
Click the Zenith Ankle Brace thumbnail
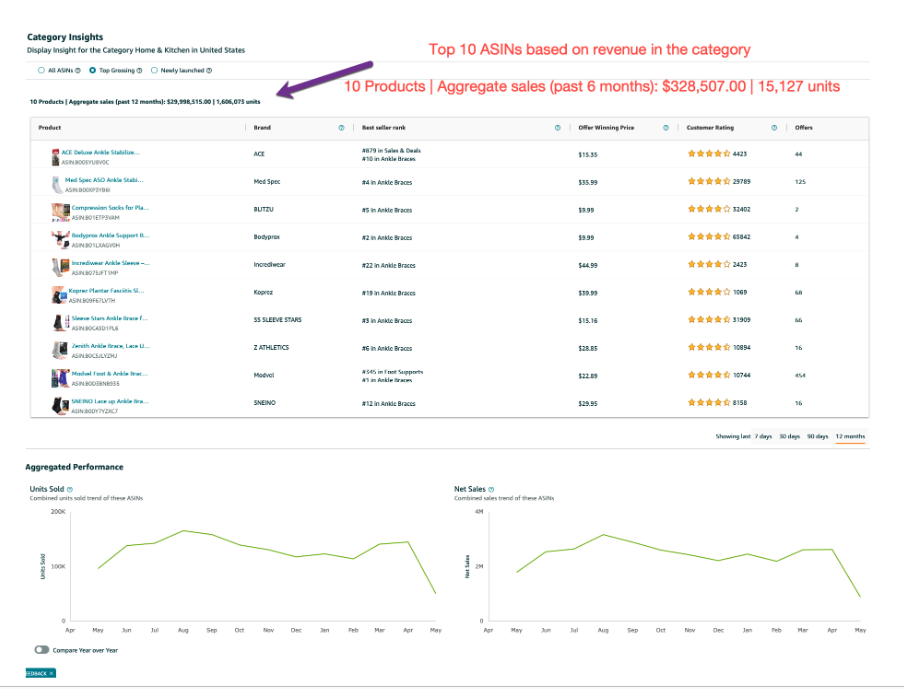click(x=60, y=351)
